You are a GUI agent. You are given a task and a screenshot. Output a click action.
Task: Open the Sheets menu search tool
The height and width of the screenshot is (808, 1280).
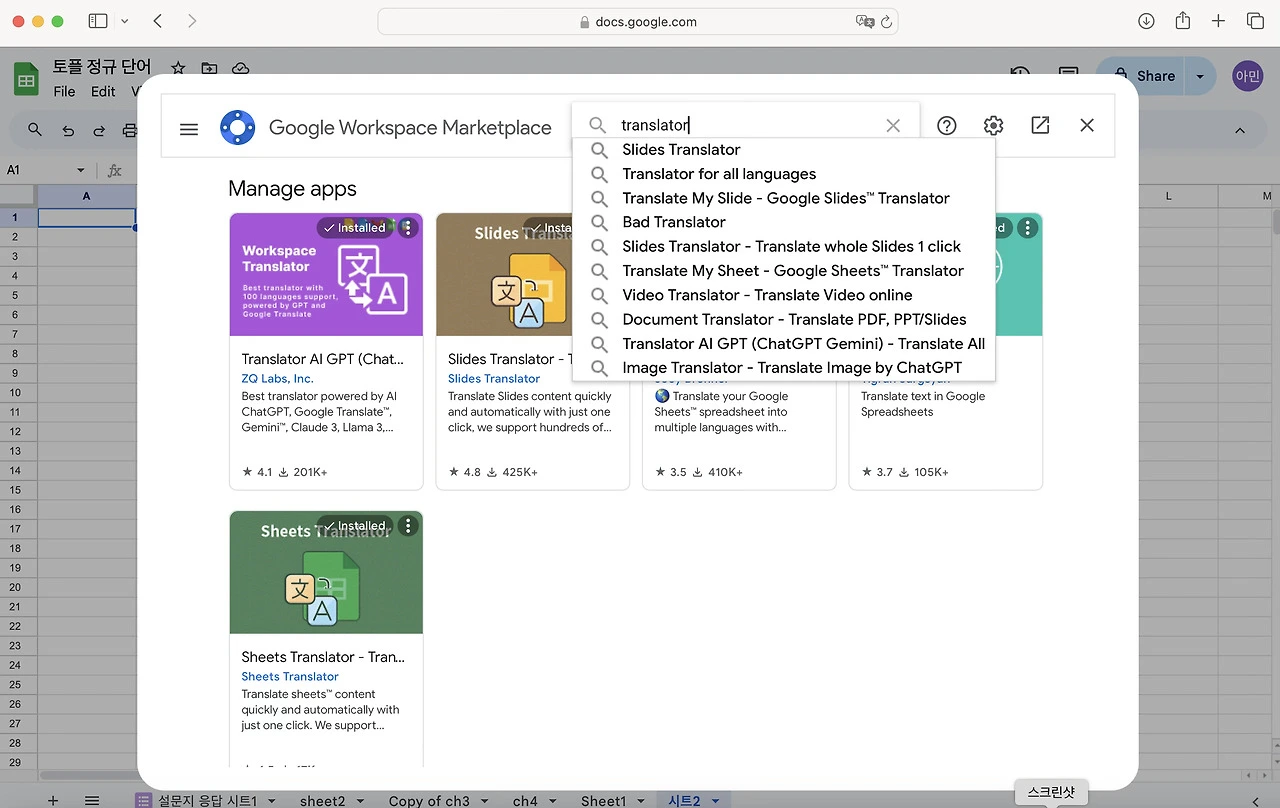coord(35,130)
